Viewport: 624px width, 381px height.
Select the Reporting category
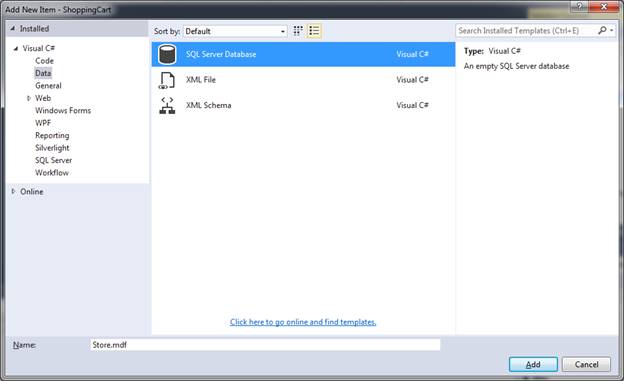tap(52, 135)
